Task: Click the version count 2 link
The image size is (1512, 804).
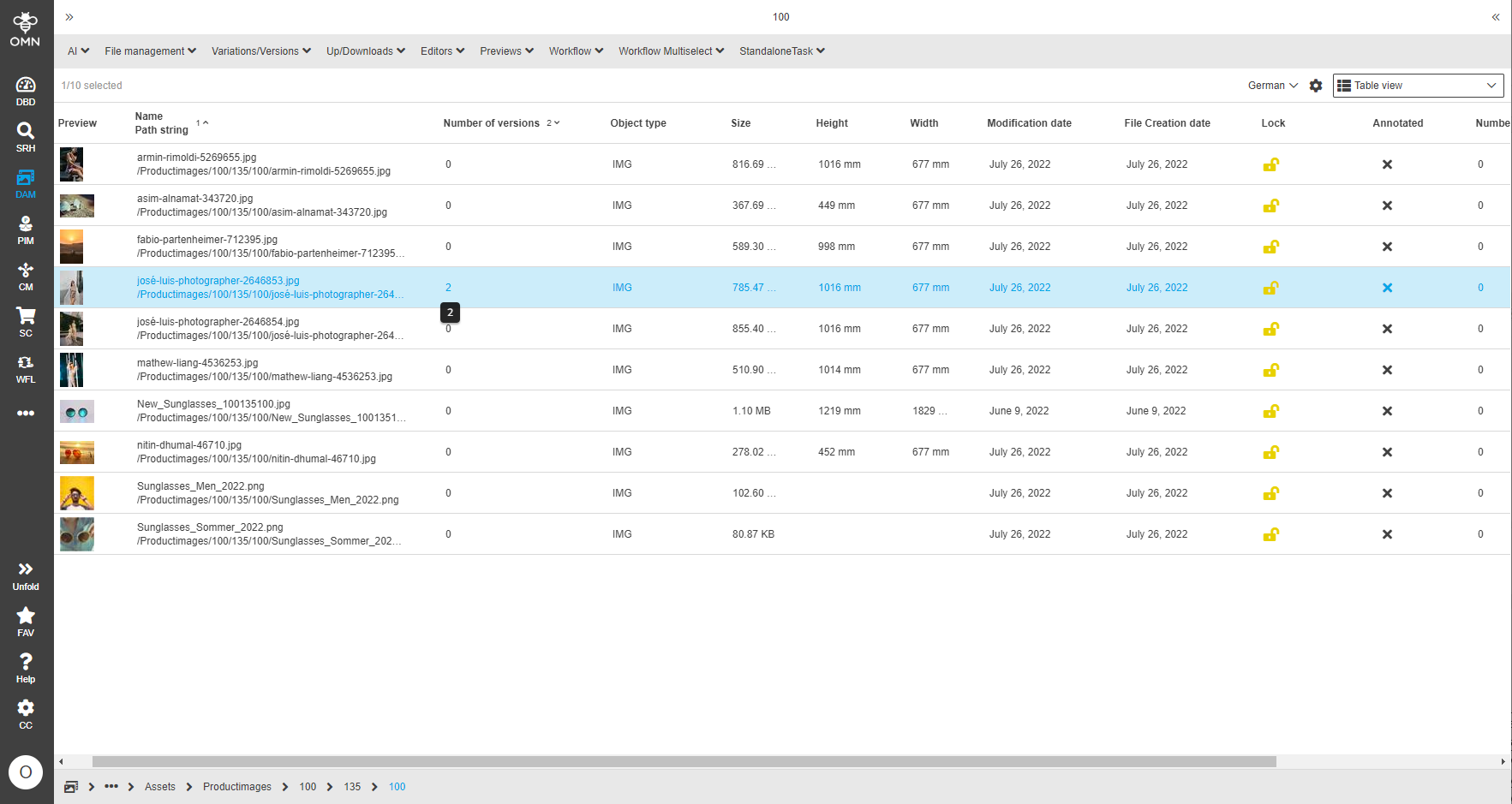Action: pyautogui.click(x=448, y=287)
